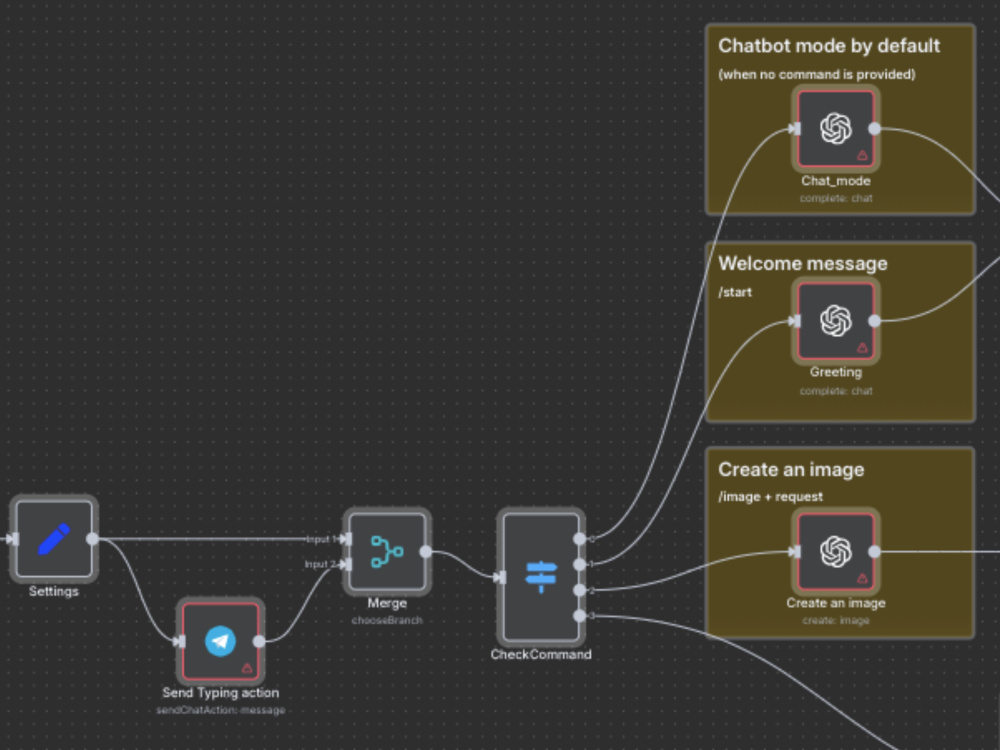Click the 'Settings' node label
Image resolution: width=1000 pixels, height=750 pixels.
(x=54, y=591)
